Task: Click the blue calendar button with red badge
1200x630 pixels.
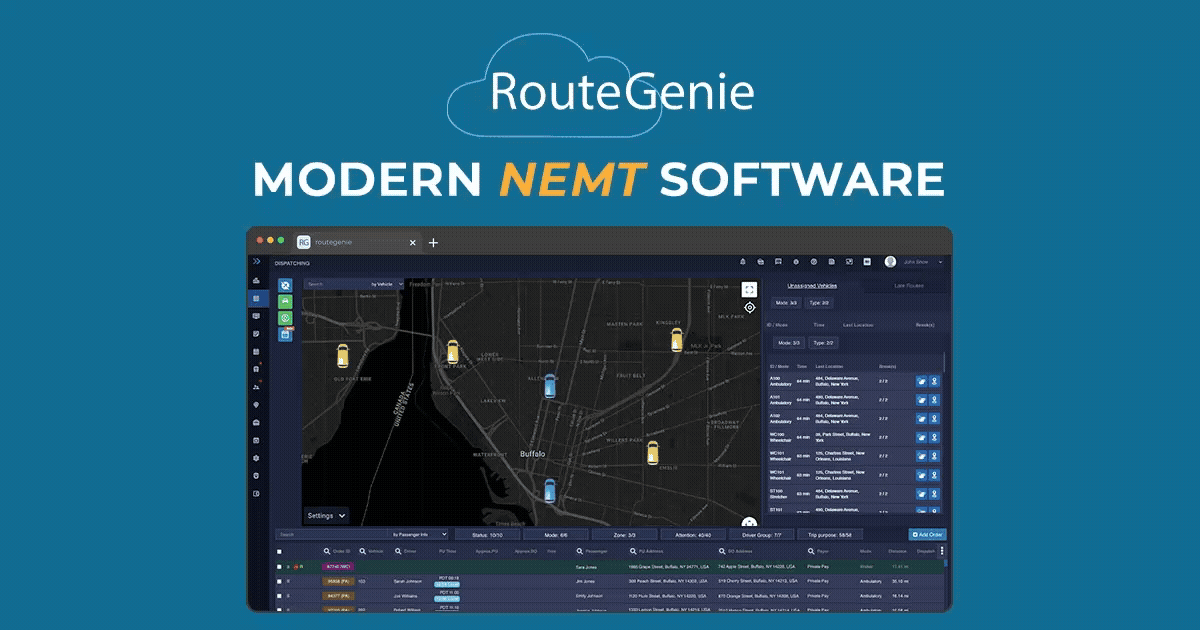Action: [x=285, y=334]
